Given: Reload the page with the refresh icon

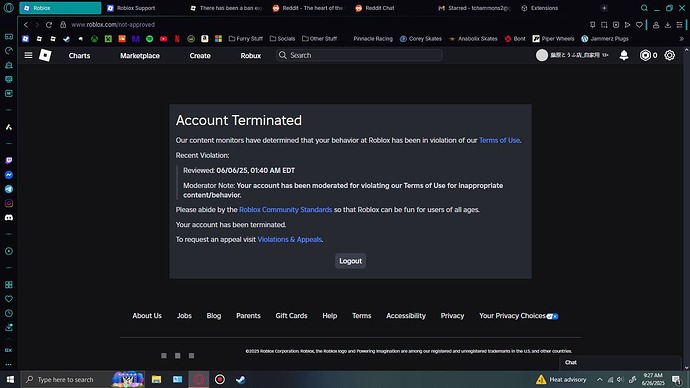Looking at the screenshot, I should (x=49, y=25).
